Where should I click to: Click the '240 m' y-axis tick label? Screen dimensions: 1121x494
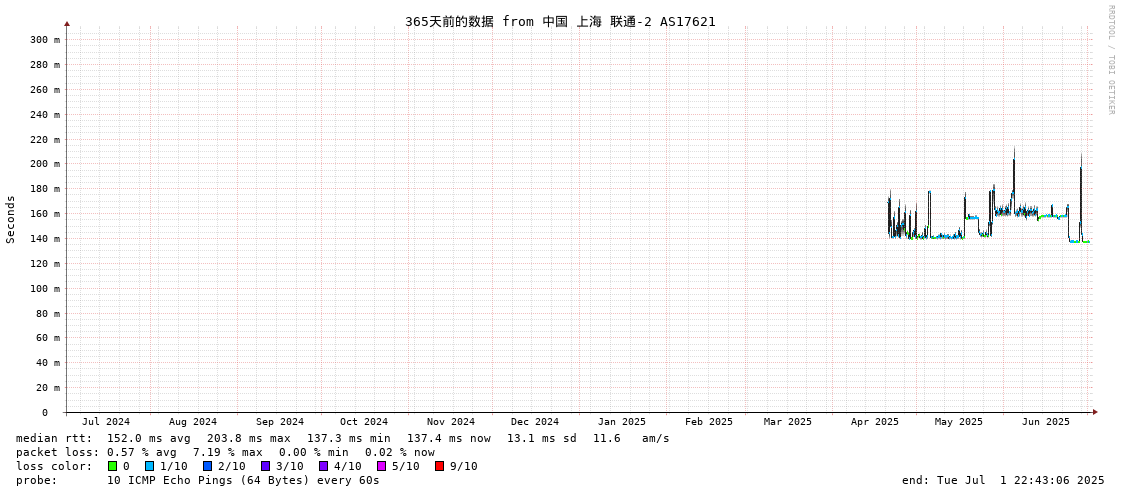pyautogui.click(x=45, y=114)
